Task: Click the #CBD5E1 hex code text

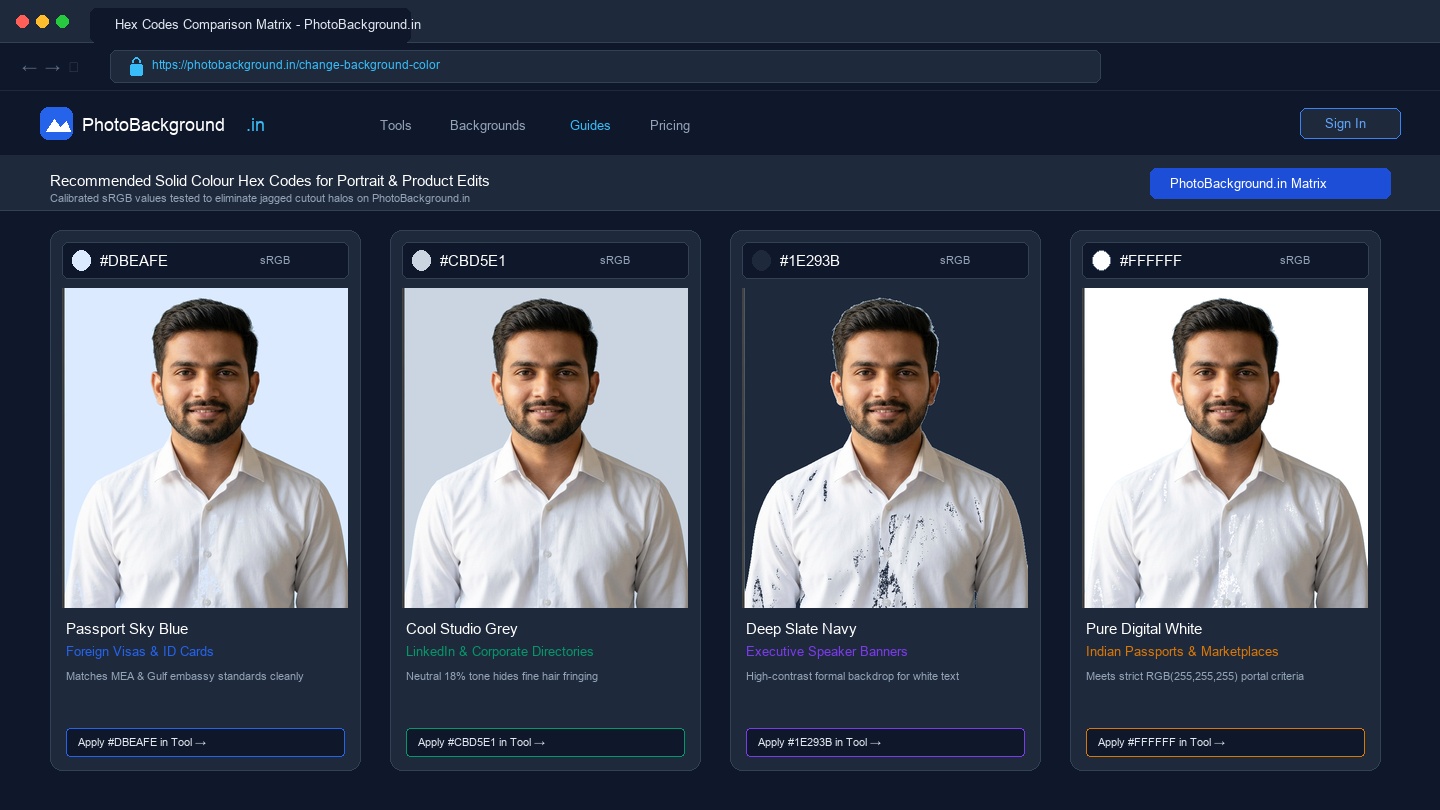Action: [473, 260]
